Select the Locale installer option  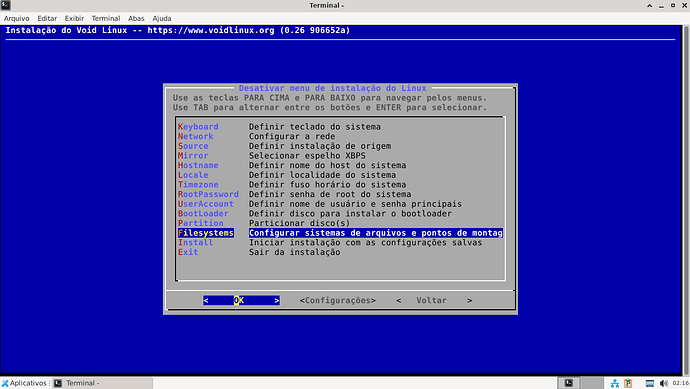193,175
